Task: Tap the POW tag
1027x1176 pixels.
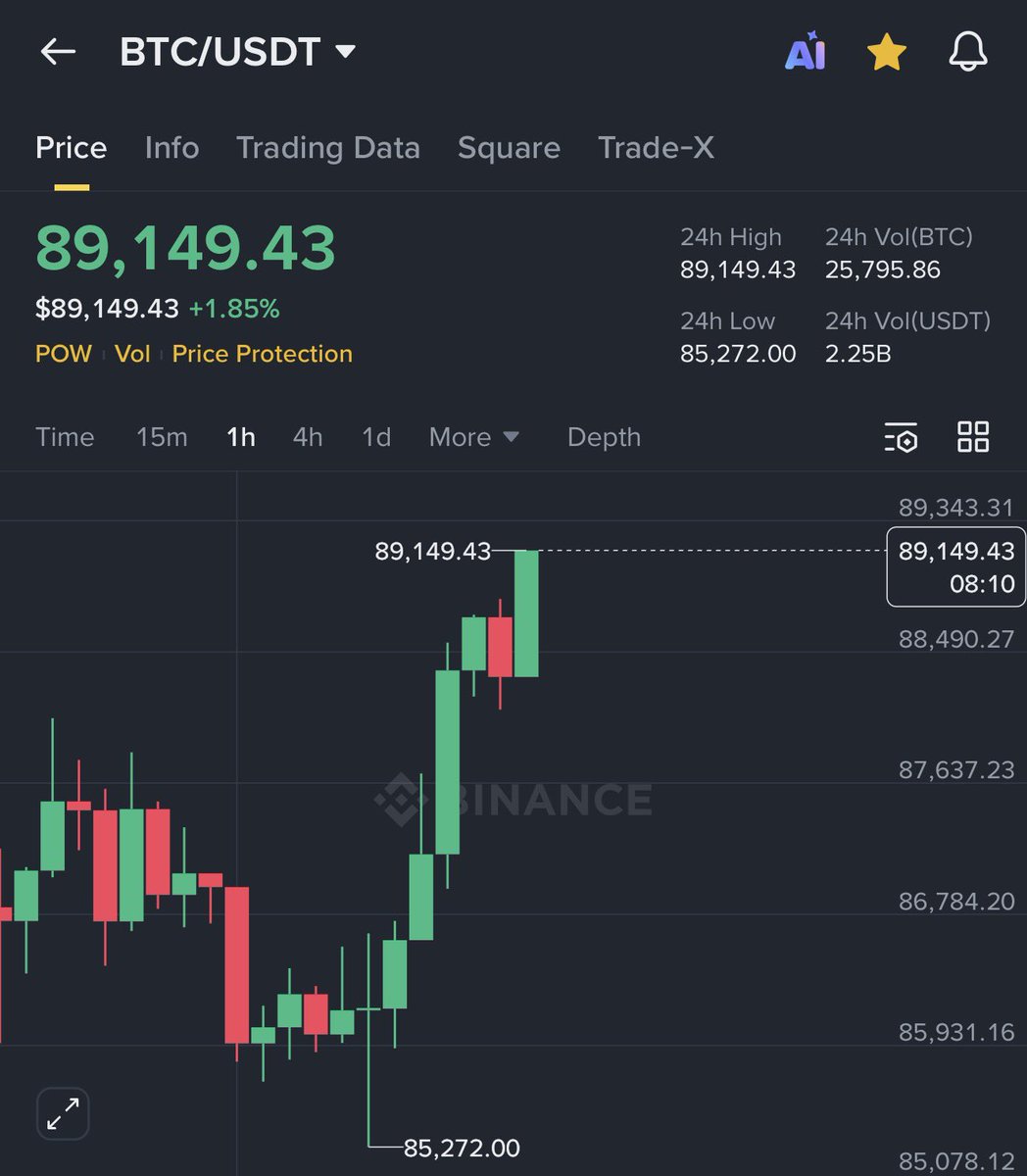Action: (x=64, y=354)
